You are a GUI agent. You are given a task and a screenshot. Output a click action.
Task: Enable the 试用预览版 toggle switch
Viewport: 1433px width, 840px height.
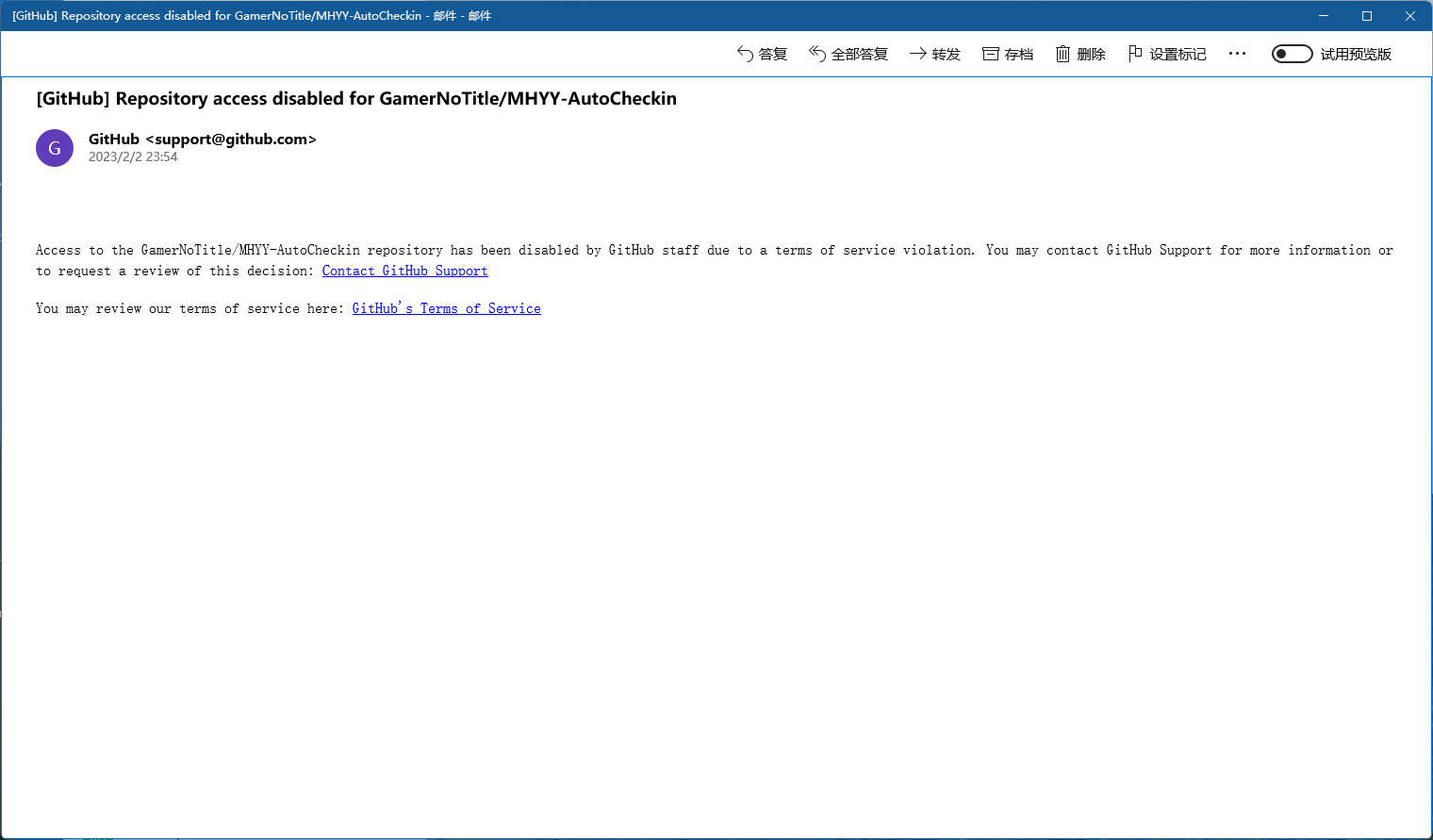coord(1292,54)
